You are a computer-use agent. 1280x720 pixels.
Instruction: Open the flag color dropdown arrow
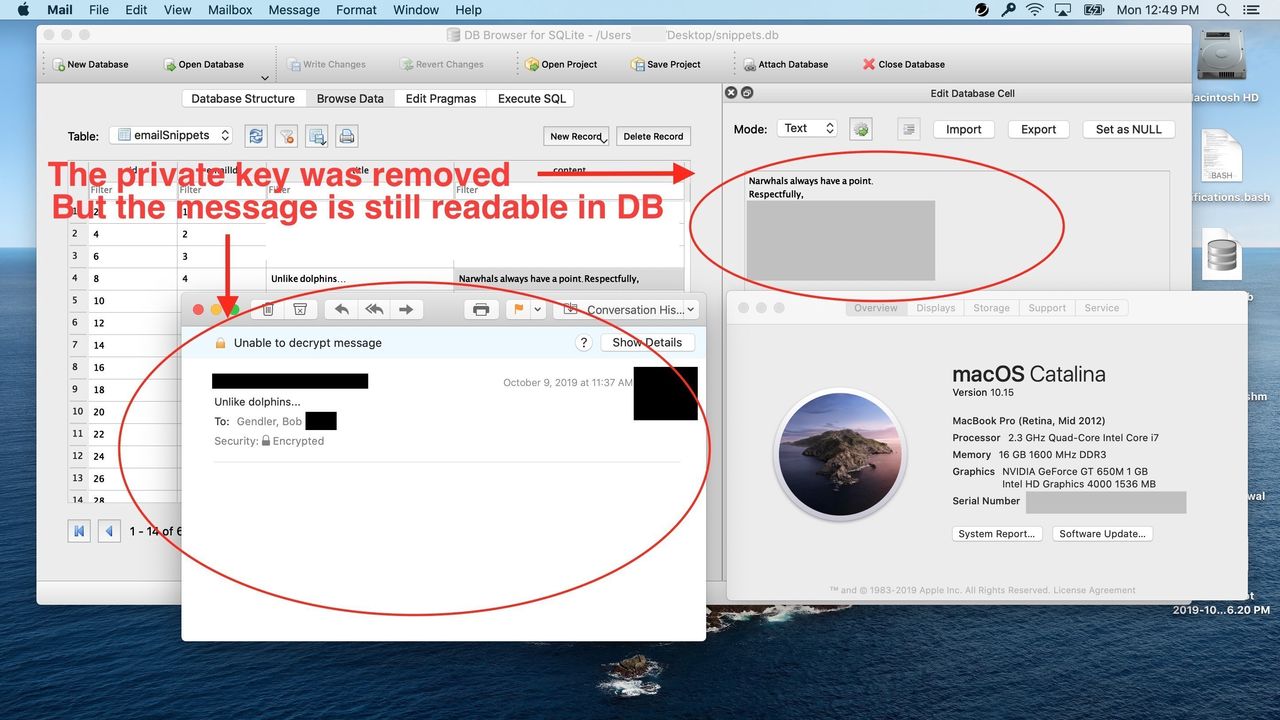(538, 309)
